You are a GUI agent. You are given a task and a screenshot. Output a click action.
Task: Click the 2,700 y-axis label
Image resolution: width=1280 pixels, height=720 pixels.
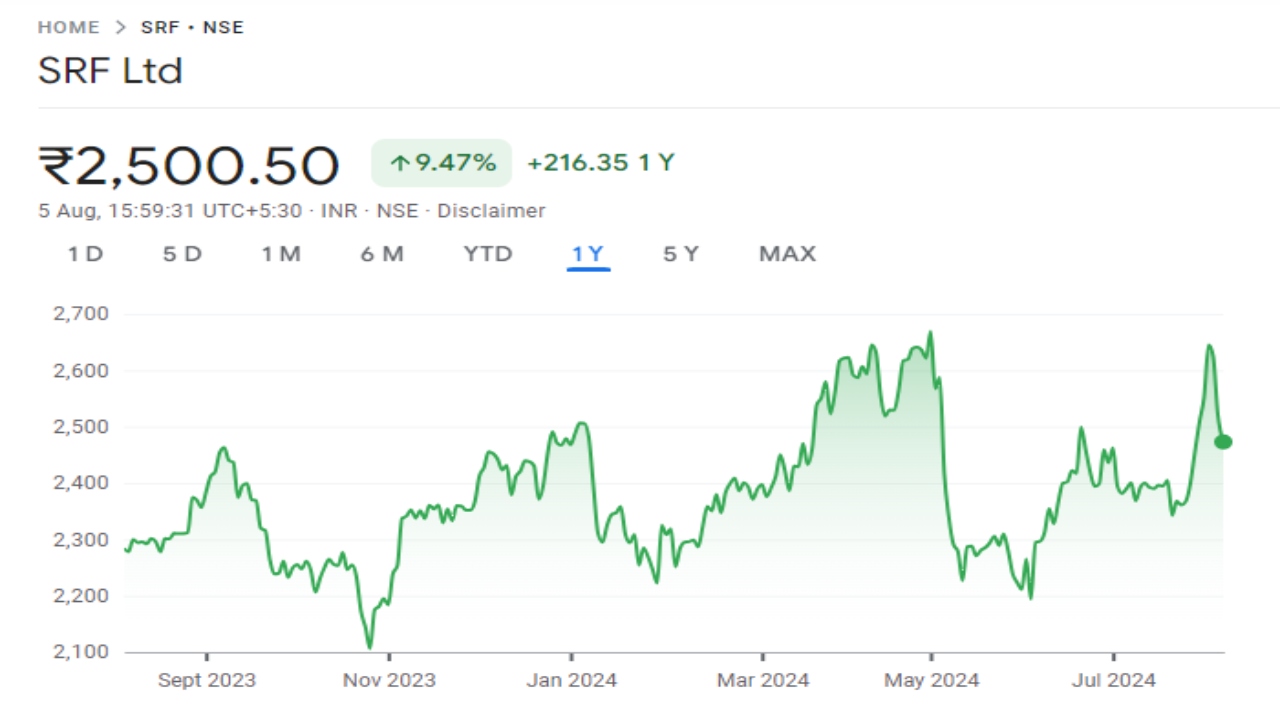tap(80, 314)
